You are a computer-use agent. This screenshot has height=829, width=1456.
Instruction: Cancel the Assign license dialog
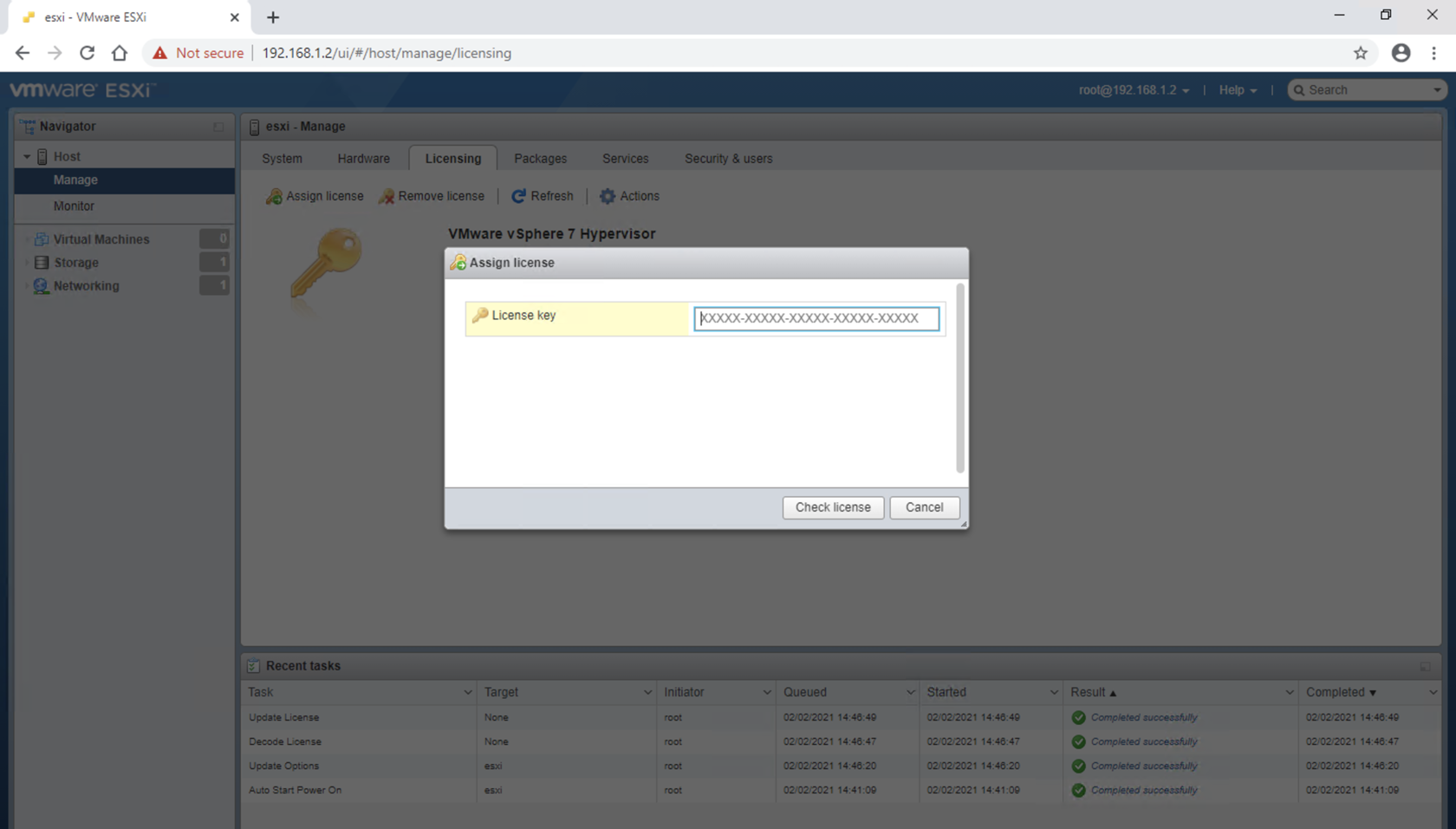tap(924, 507)
